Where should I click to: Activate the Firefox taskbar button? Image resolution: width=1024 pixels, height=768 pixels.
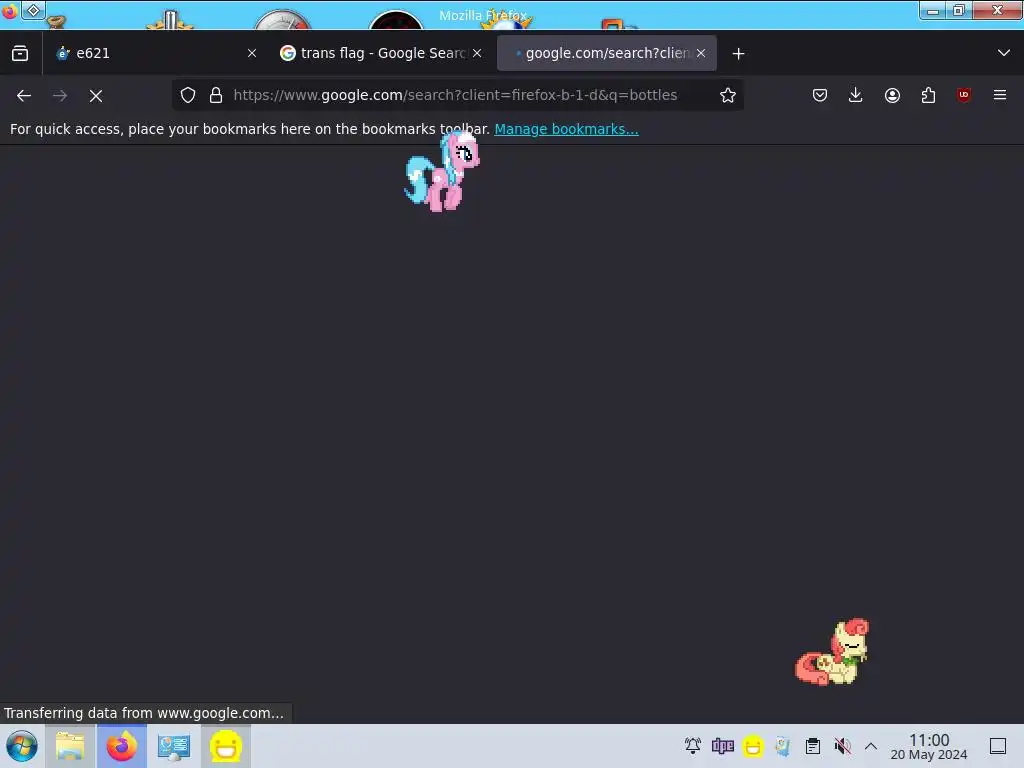click(121, 746)
